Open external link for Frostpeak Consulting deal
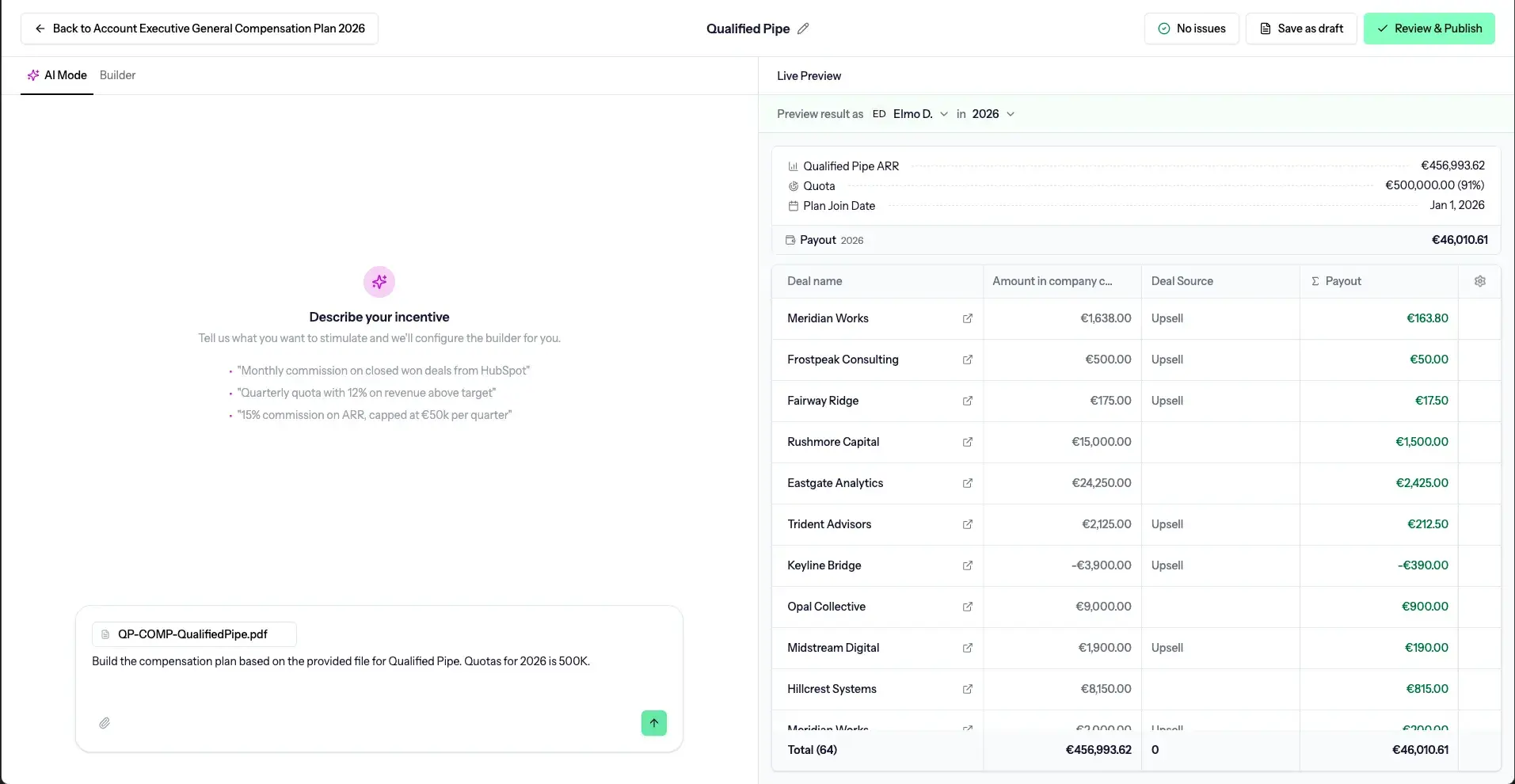 tap(967, 360)
